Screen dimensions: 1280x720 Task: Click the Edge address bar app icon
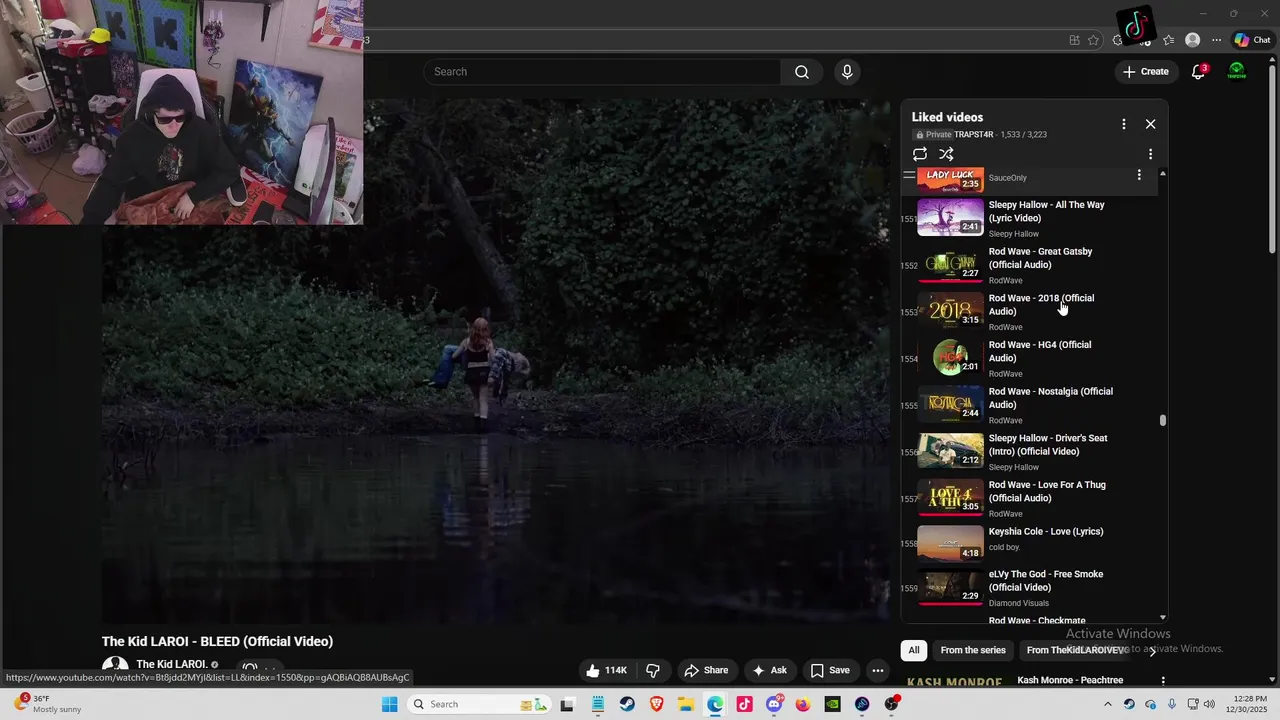[x=1074, y=40]
